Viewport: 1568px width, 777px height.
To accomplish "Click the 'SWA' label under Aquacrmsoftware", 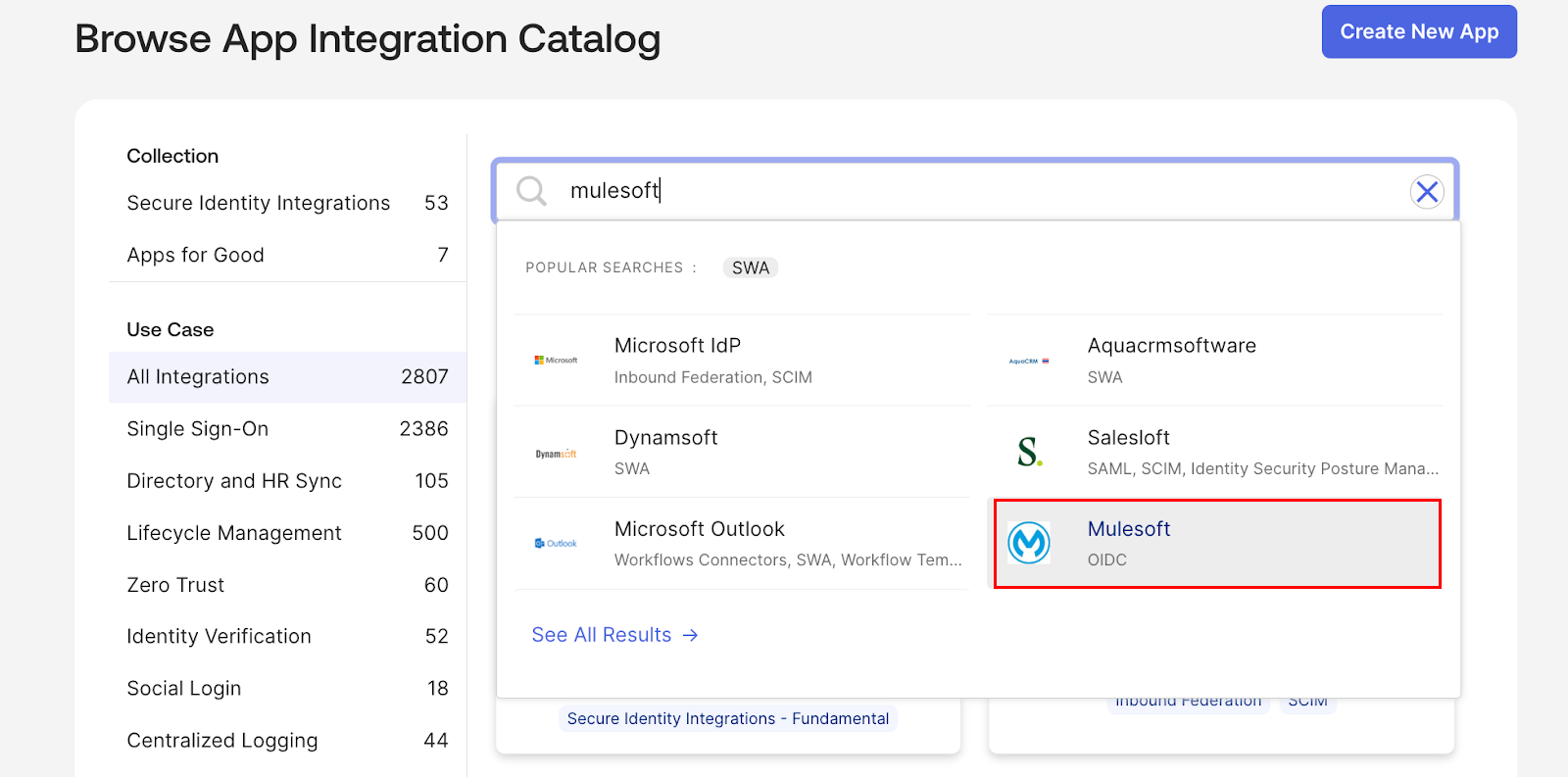I will pyautogui.click(x=1105, y=377).
